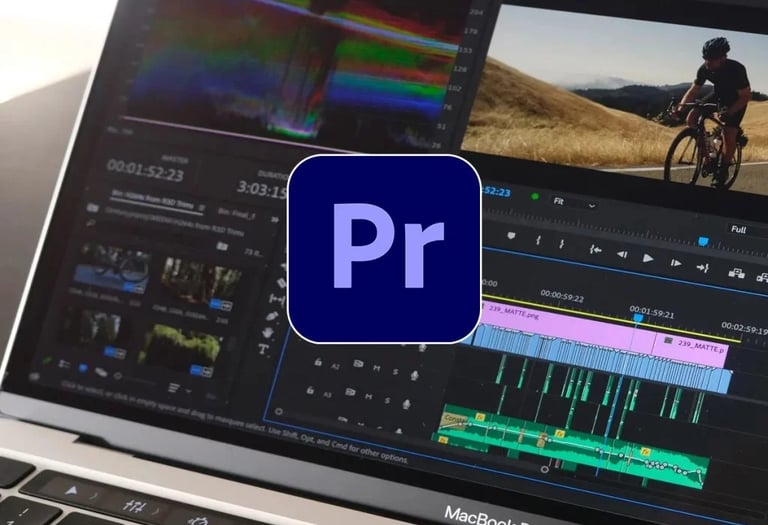This screenshot has width=768, height=525.
Task: Switch Project panel to list view
Action: pos(64,364)
